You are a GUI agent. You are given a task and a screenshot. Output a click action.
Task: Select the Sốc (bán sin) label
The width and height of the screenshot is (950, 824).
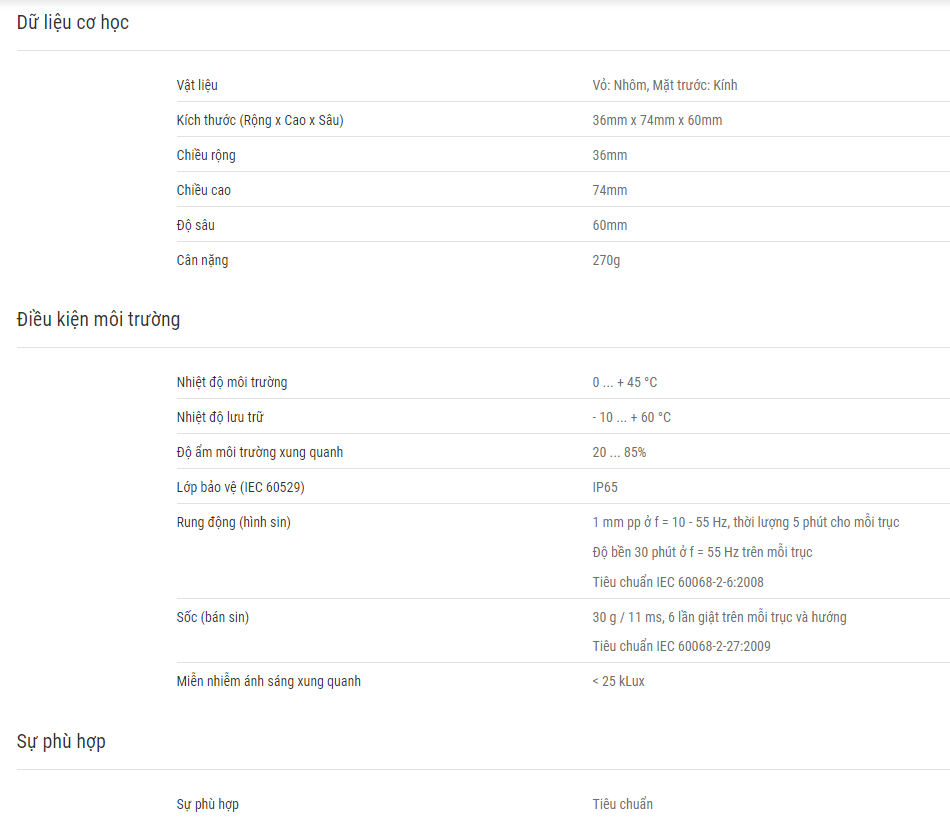coord(213,617)
